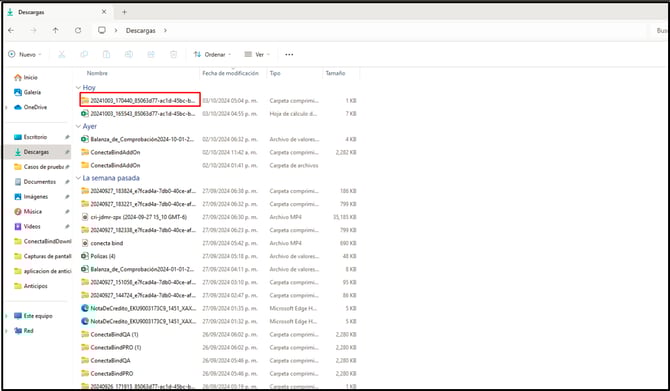Open a new tab with plus button
Screen dimensions: 670x391
[x=124, y=12]
